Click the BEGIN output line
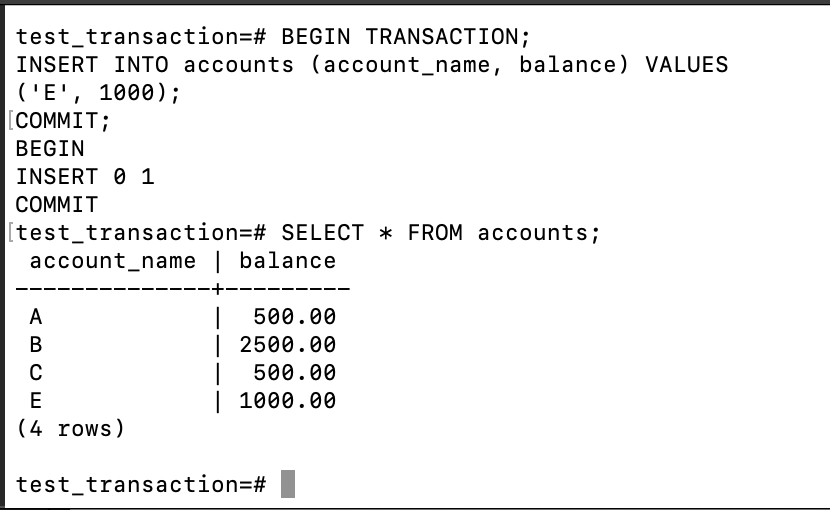Screen dimensions: 830x510 [50, 149]
